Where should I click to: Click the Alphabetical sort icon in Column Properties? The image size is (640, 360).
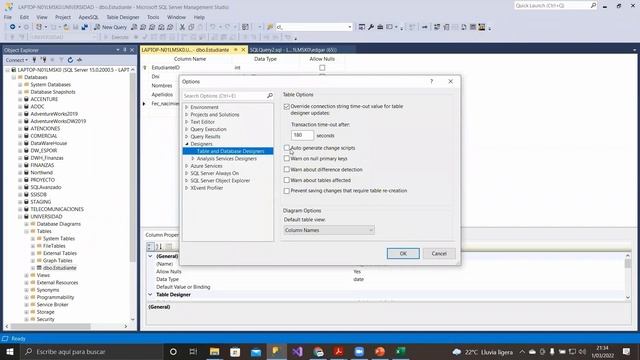click(x=159, y=246)
